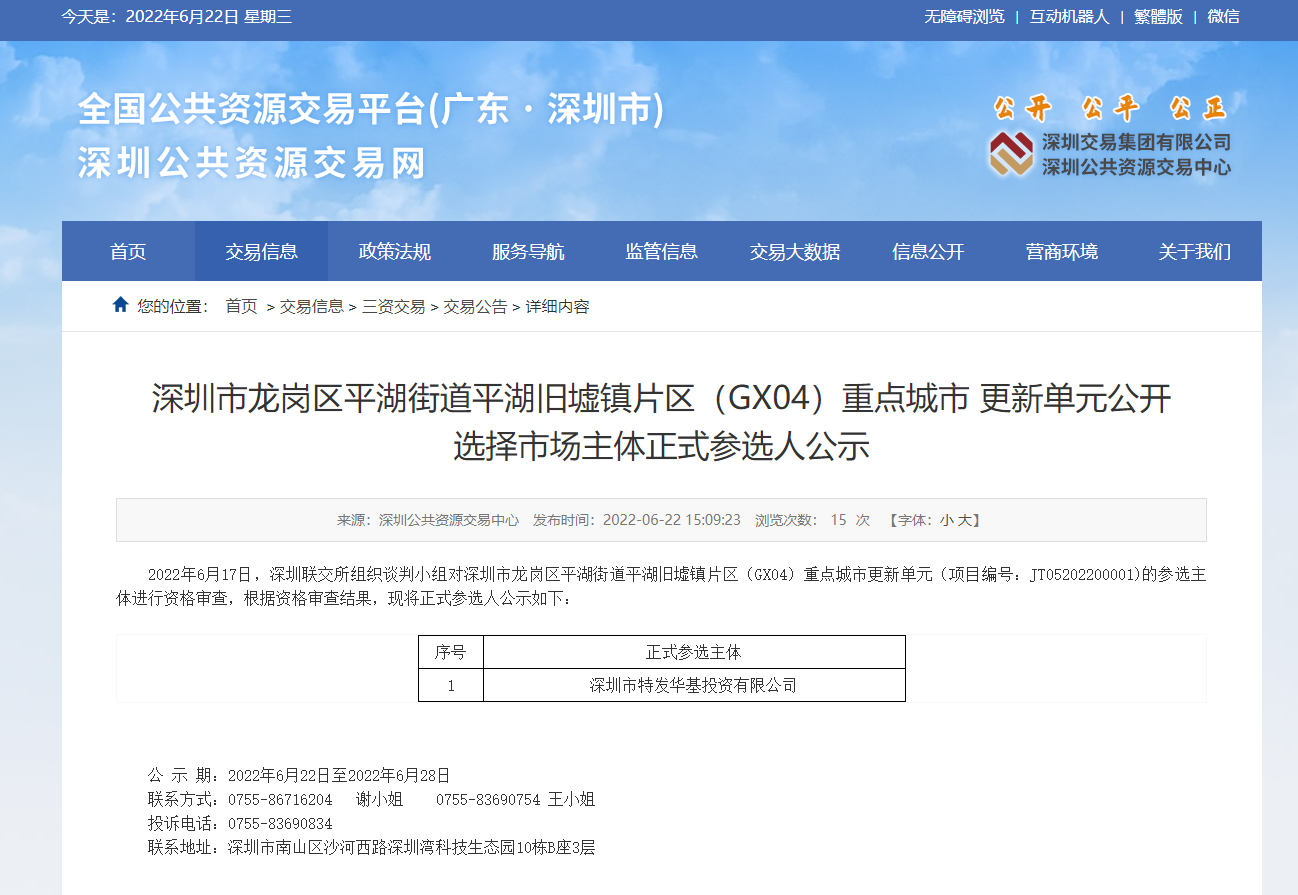Select 交易信息 navigation tab
Screen dimensions: 1298x895
pyautogui.click(x=261, y=252)
